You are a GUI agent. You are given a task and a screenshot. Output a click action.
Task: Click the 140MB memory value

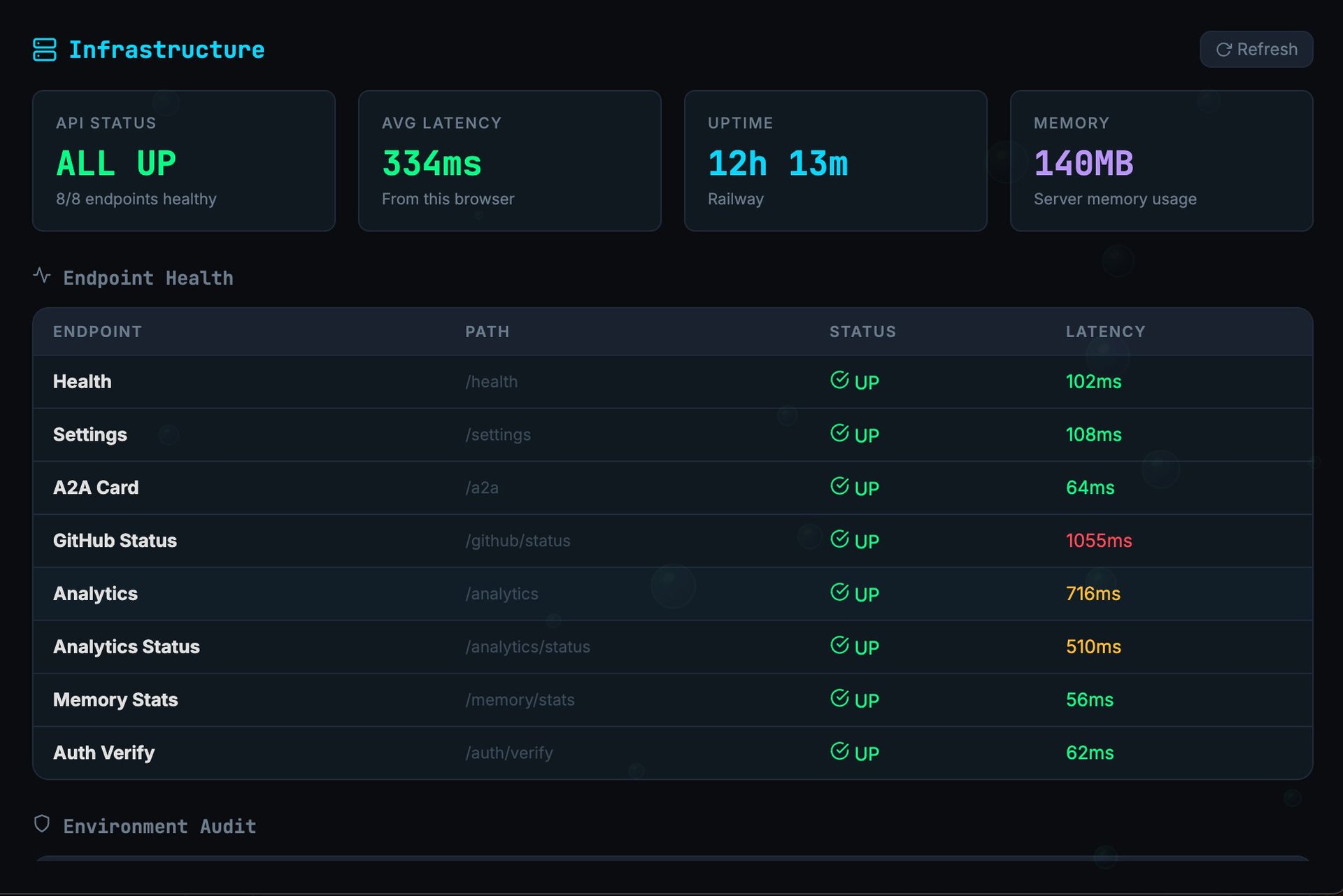[1083, 164]
